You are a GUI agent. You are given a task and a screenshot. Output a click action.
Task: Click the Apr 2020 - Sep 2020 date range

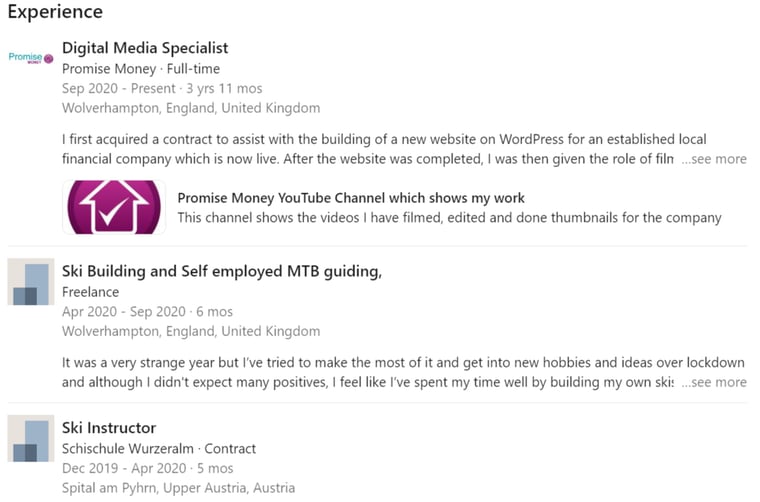pos(124,312)
